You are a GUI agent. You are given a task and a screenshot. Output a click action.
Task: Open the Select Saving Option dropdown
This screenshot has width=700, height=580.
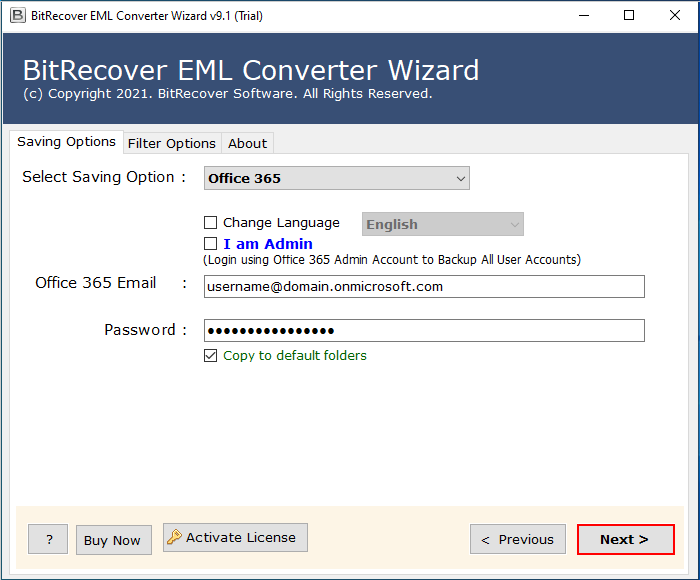pyautogui.click(x=336, y=179)
